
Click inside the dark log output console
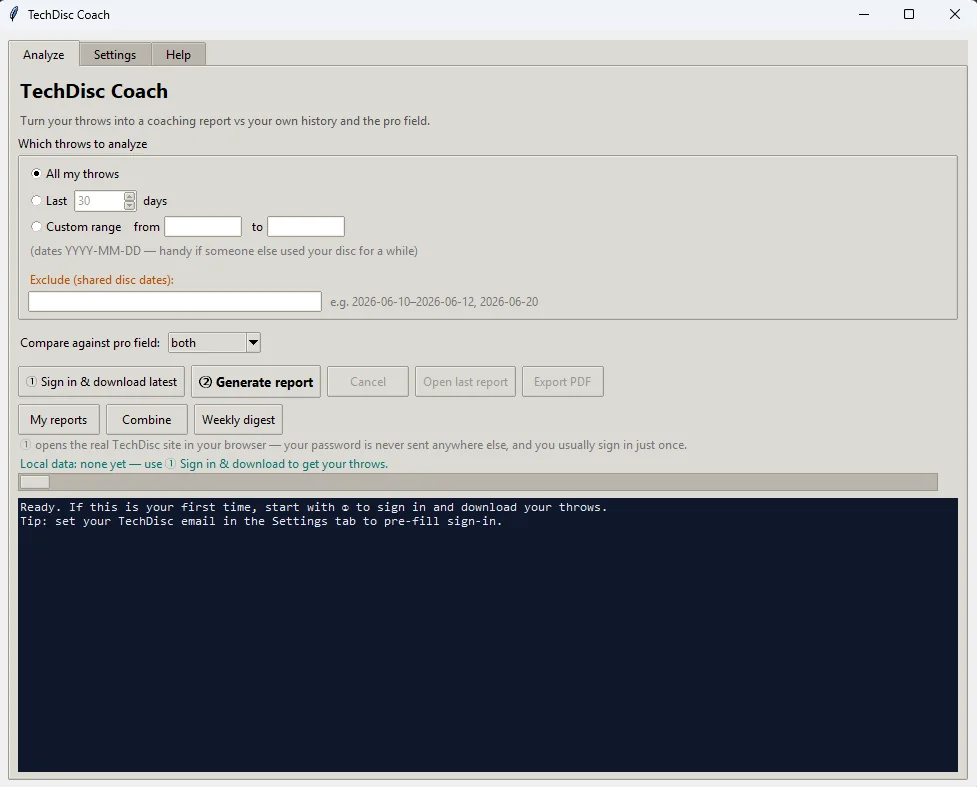(488, 634)
